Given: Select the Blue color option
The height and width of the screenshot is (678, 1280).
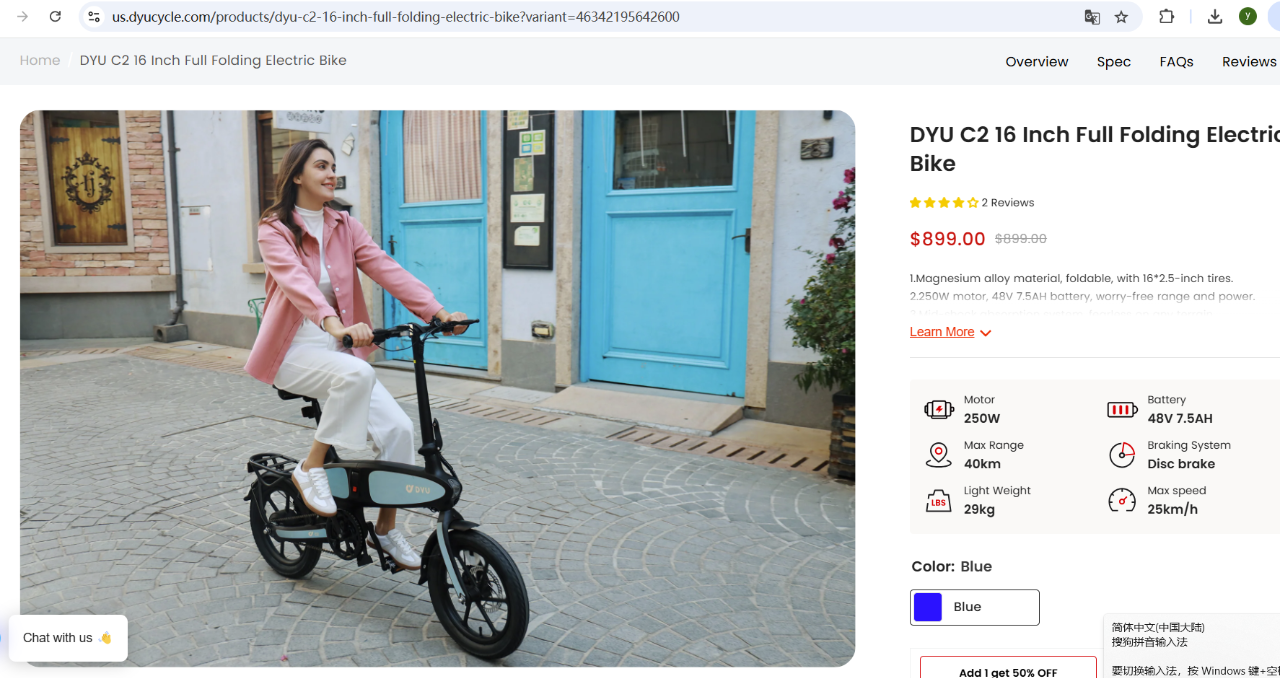Looking at the screenshot, I should (975, 607).
